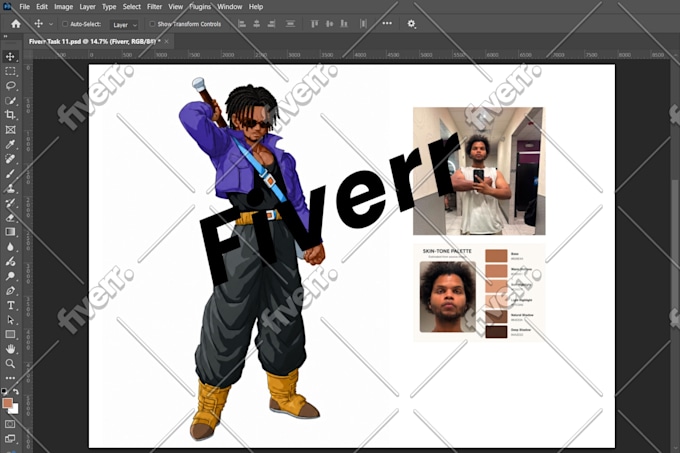Open the Auto-Select Layer dropdown
Screen dimensions: 680x453
(x=124, y=25)
